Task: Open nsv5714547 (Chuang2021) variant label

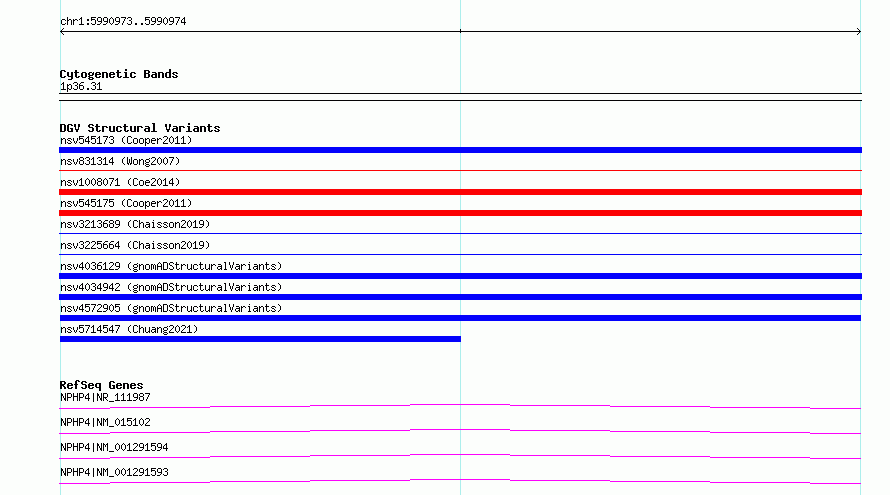Action: (x=129, y=329)
